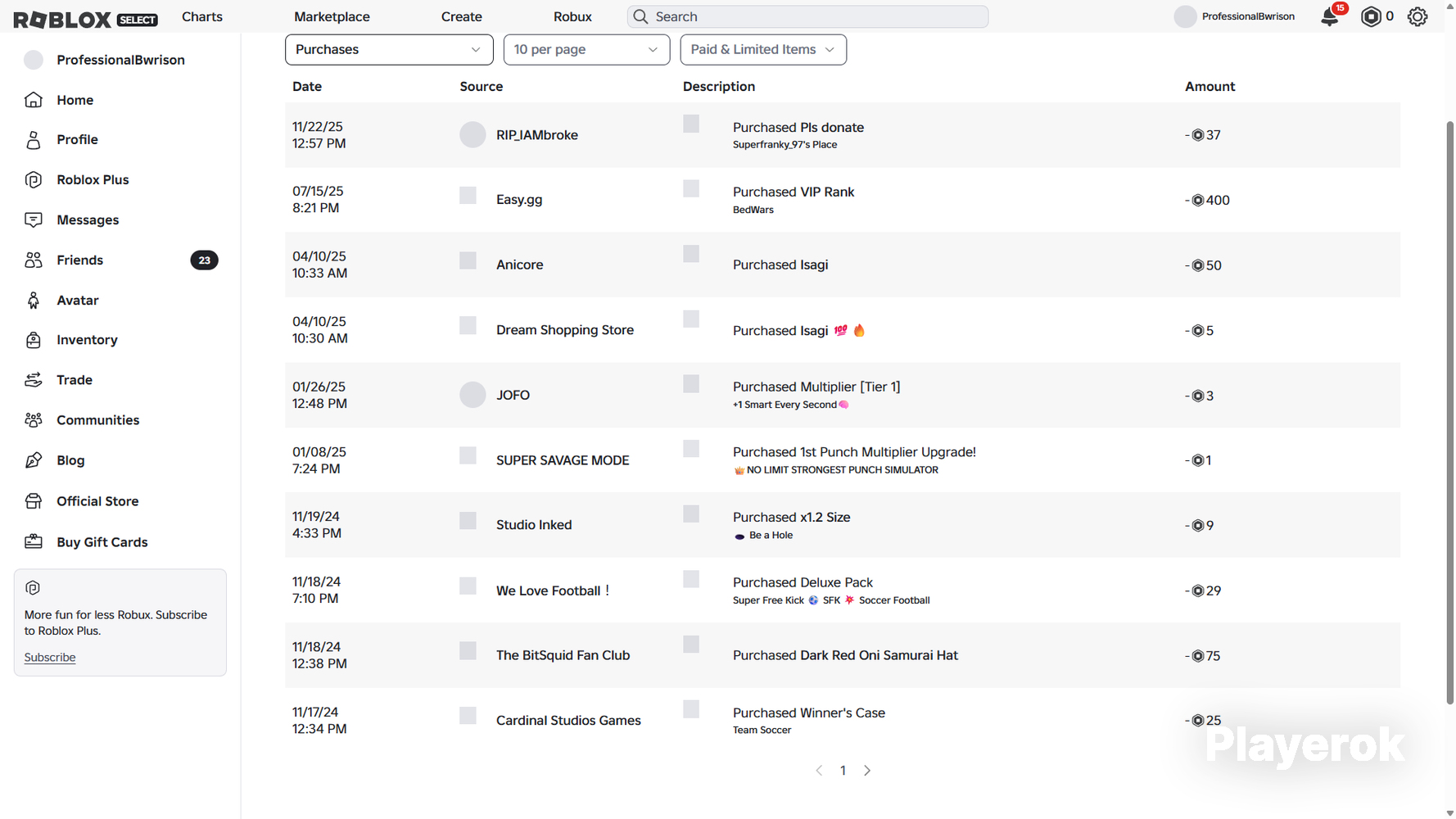Click the Subscribe link for Roblox Plus
The height and width of the screenshot is (819, 1456).
tap(50, 658)
